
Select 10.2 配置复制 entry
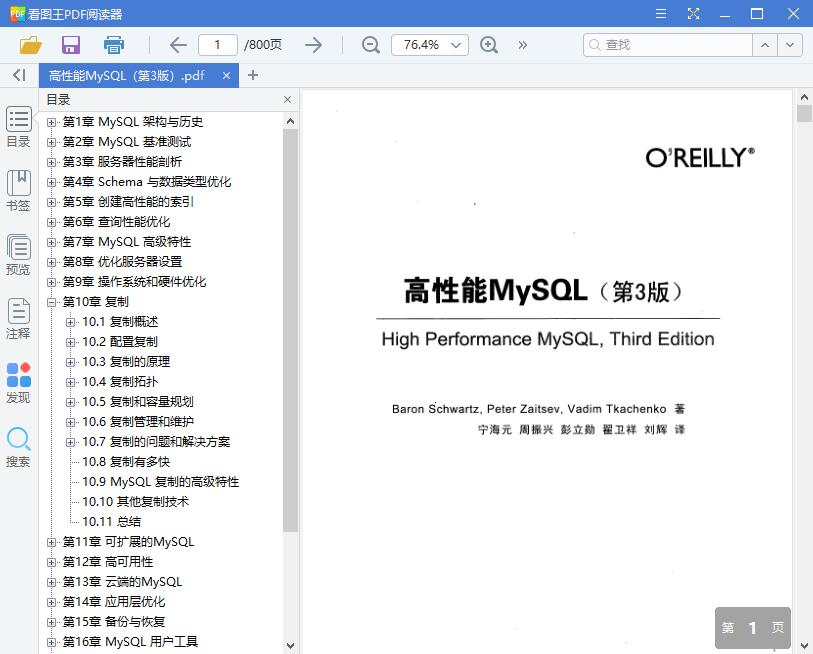[120, 342]
